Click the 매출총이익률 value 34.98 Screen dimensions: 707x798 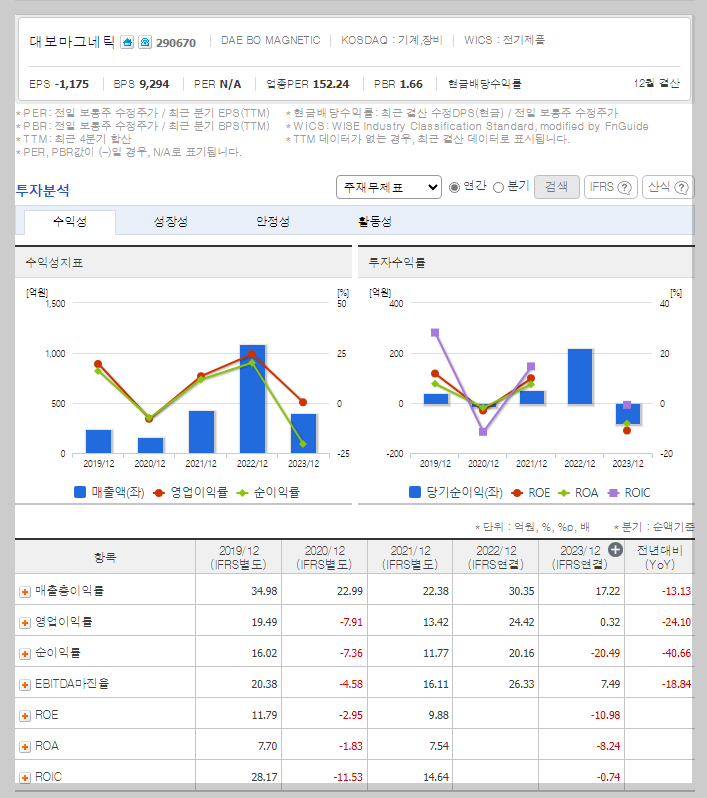click(264, 591)
